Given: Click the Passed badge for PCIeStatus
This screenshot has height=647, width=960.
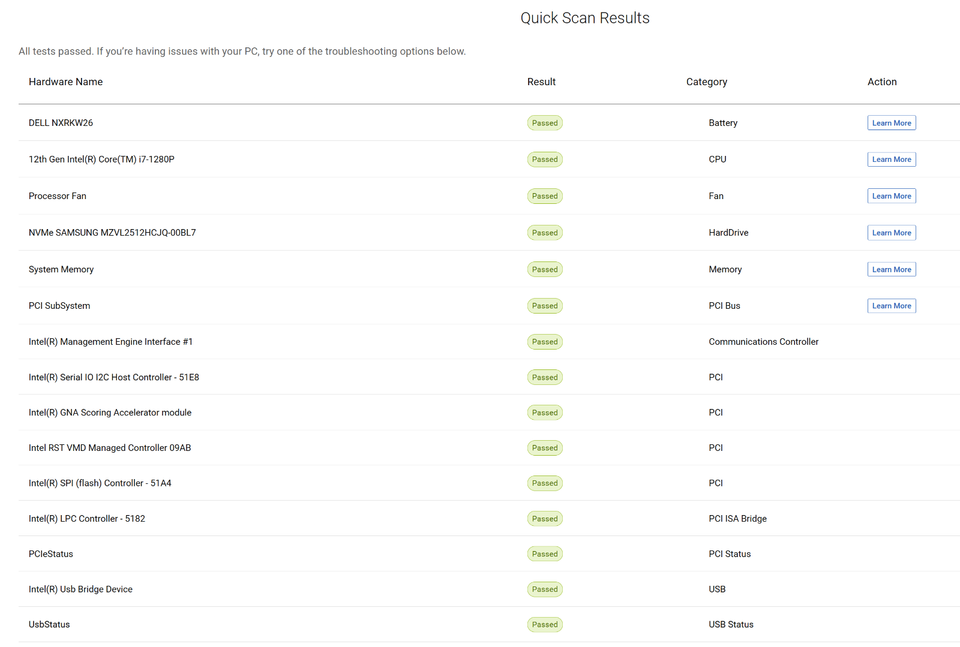Looking at the screenshot, I should pyautogui.click(x=545, y=554).
